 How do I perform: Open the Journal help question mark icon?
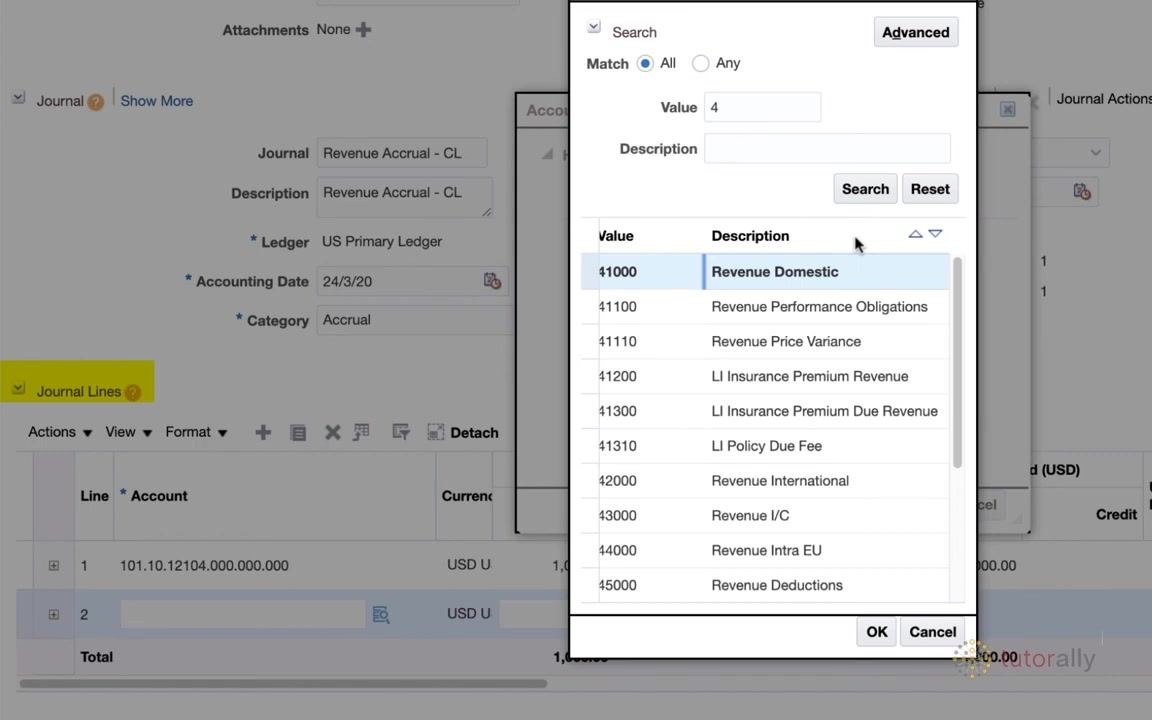[96, 102]
